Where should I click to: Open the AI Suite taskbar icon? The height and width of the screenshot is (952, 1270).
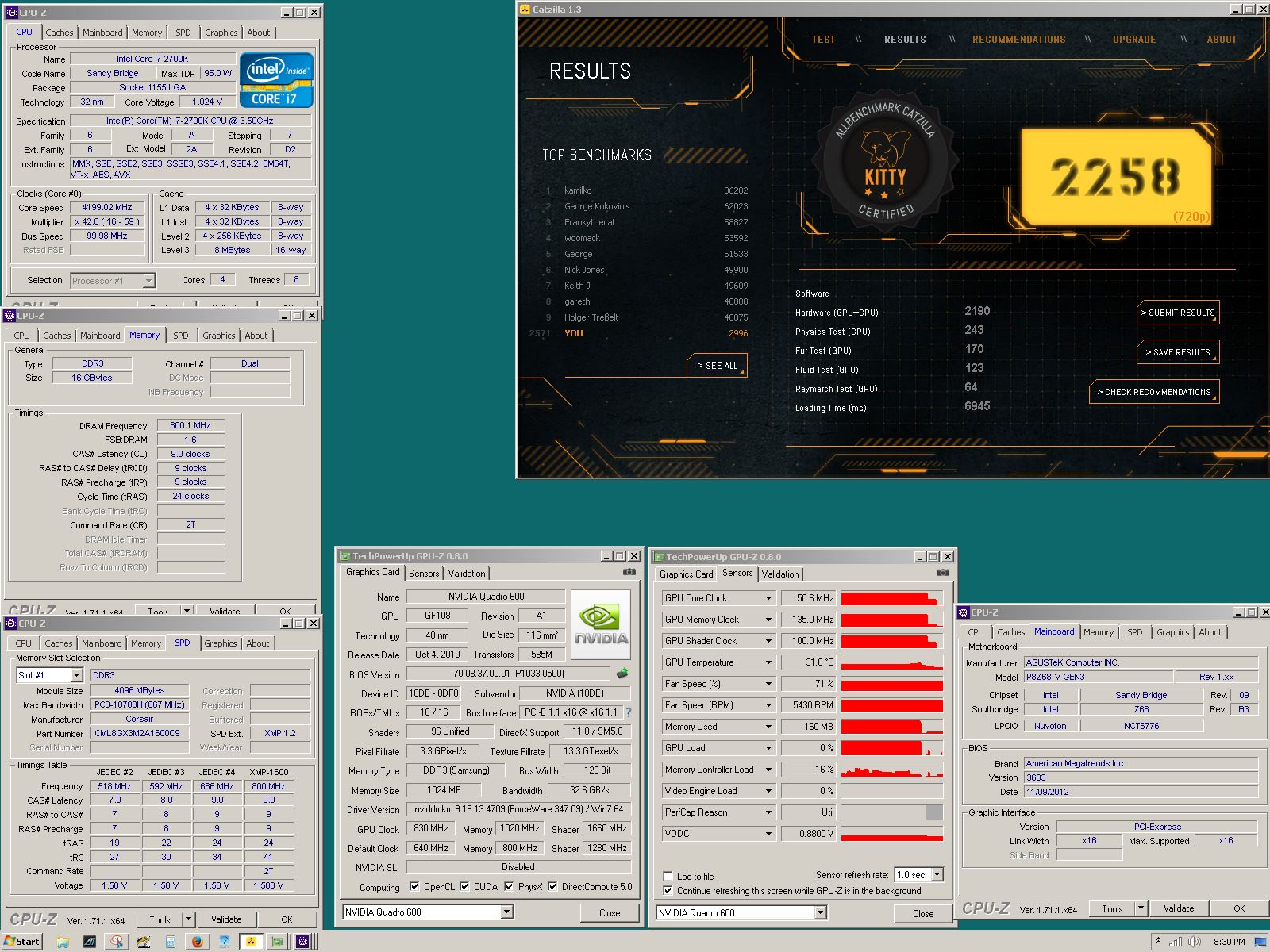pyautogui.click(x=90, y=942)
